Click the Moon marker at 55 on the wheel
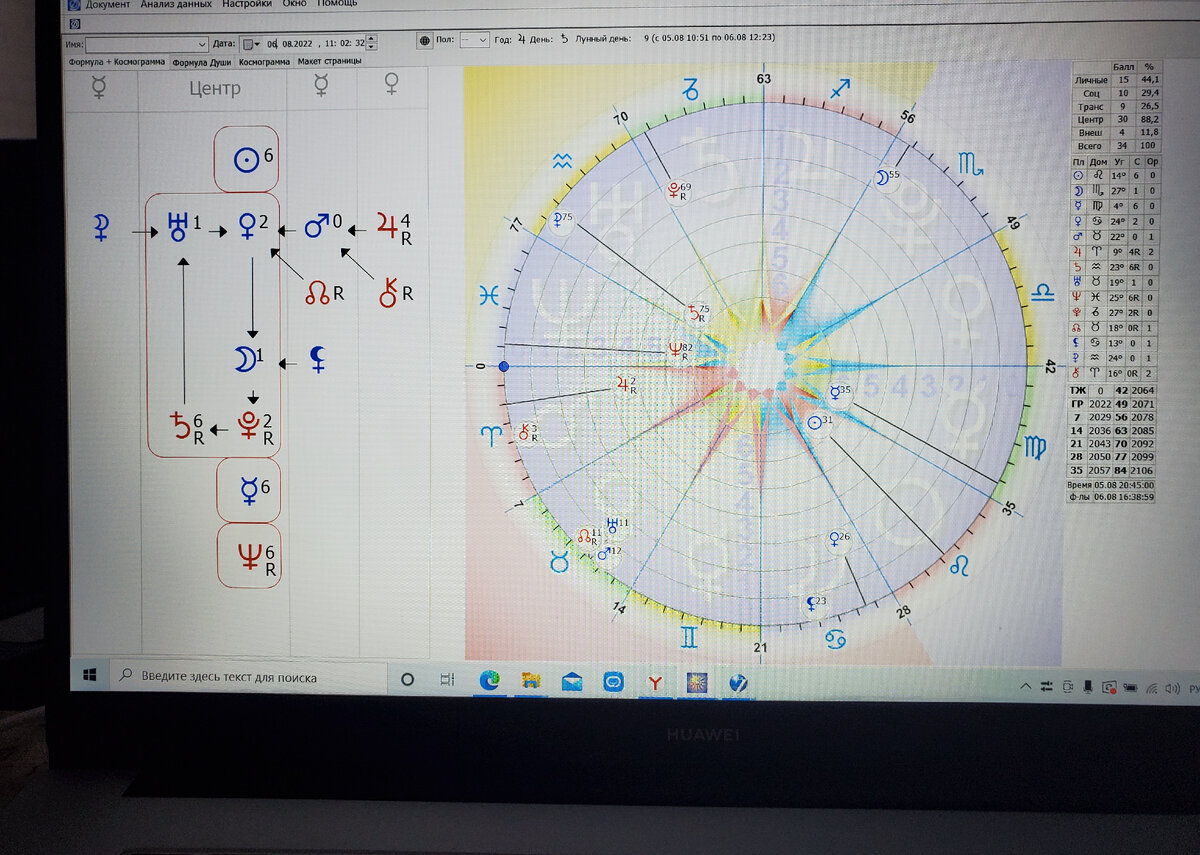 coord(882,177)
